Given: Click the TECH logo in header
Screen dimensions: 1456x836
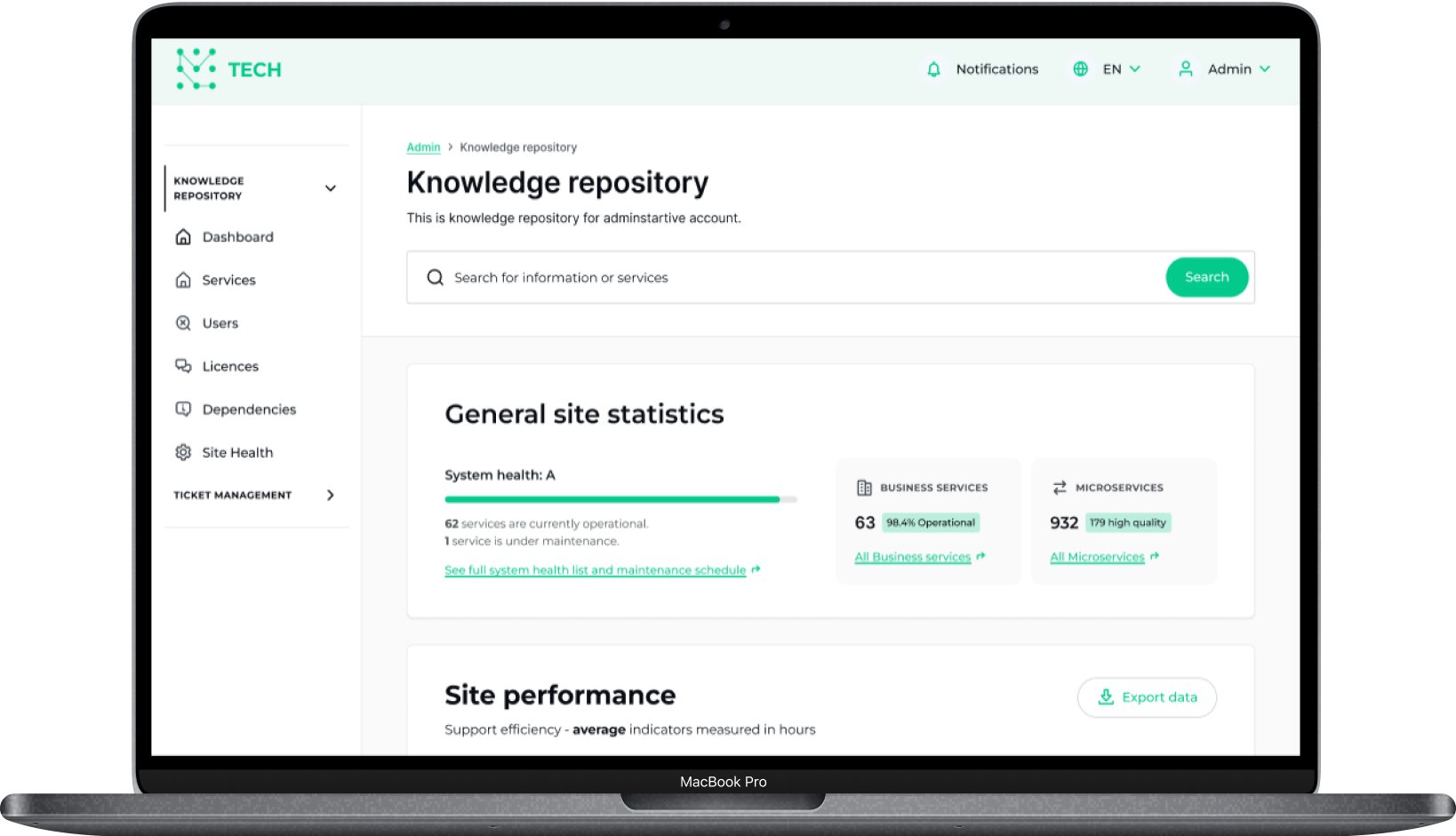Looking at the screenshot, I should coord(228,69).
